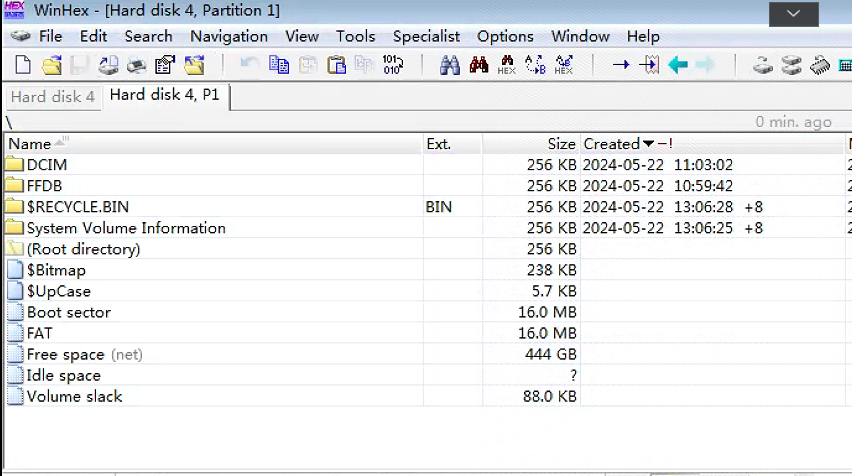Click the Go To Offset arrow icon
Screen dimensions: 852x476
pyautogui.click(x=621, y=65)
